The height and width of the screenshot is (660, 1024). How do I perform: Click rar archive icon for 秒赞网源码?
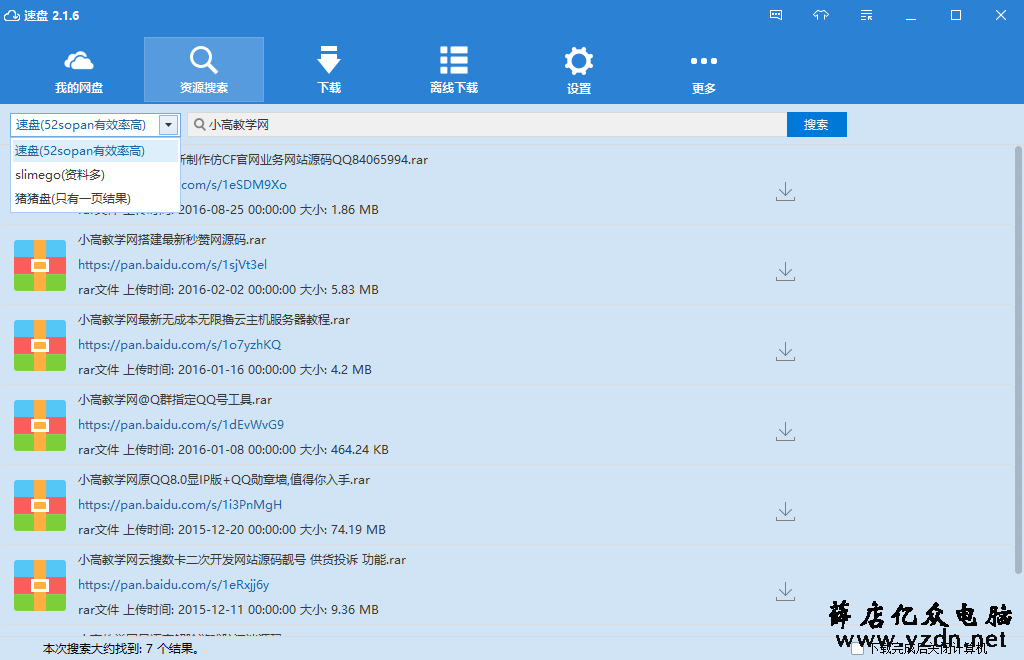click(40, 265)
